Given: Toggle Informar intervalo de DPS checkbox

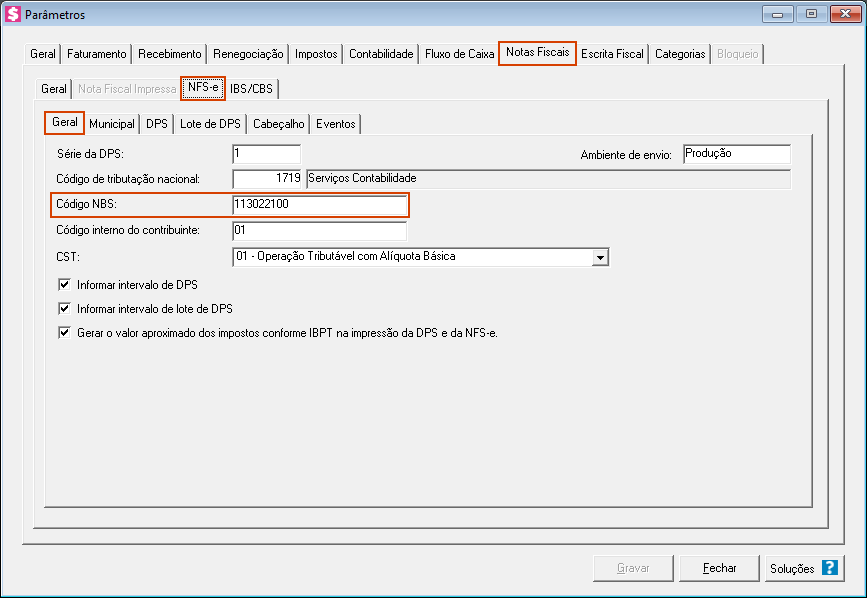Looking at the screenshot, I should click(x=65, y=285).
